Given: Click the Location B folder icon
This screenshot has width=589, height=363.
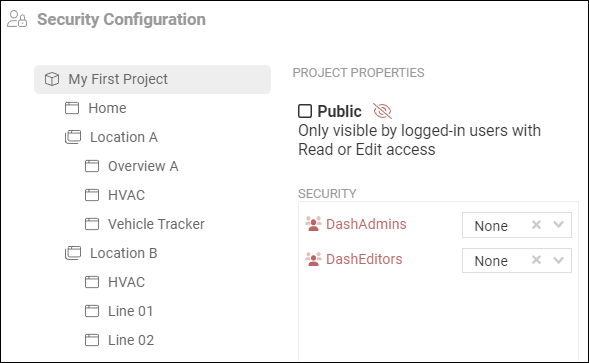Looking at the screenshot, I should tap(73, 253).
